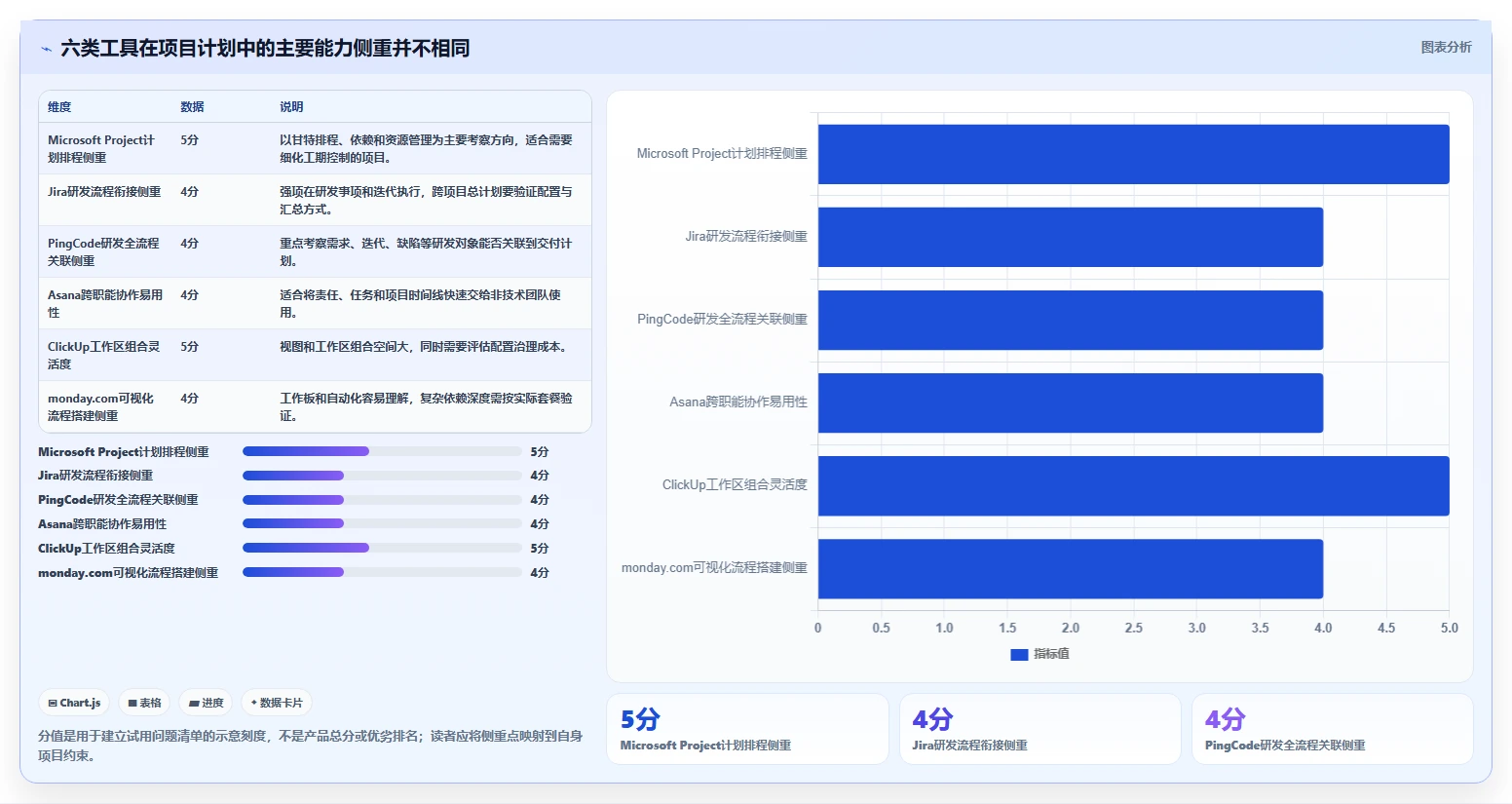Screen dimensions: 1512x804
Task: Select the 数据卡片 chip
Action: point(277,703)
